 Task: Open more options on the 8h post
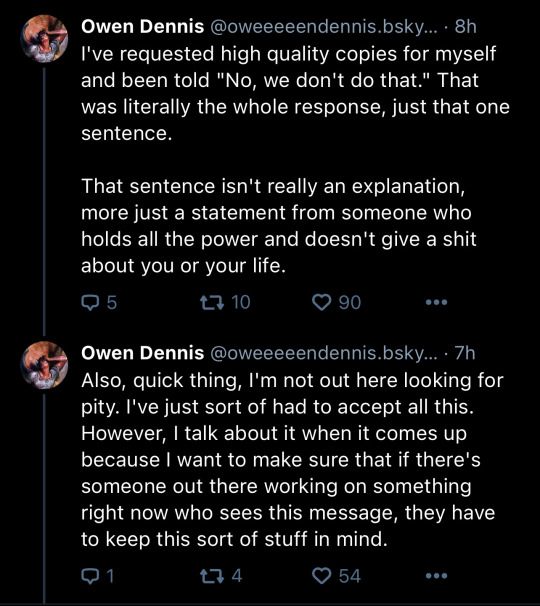(x=436, y=302)
